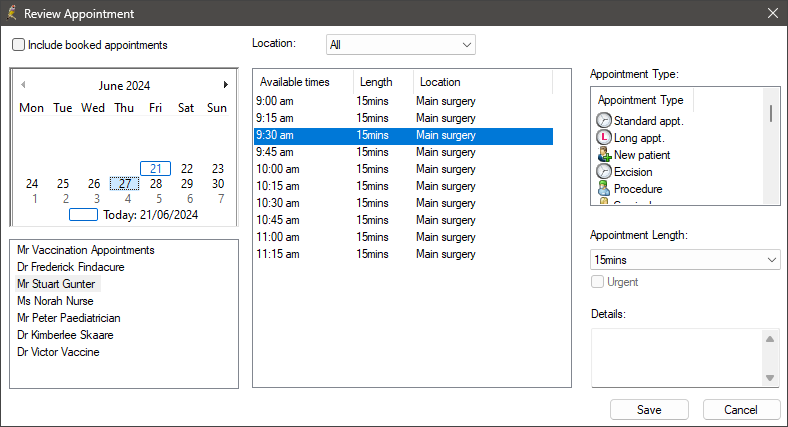Click the New patient icon
The width and height of the screenshot is (788, 427).
click(x=604, y=155)
